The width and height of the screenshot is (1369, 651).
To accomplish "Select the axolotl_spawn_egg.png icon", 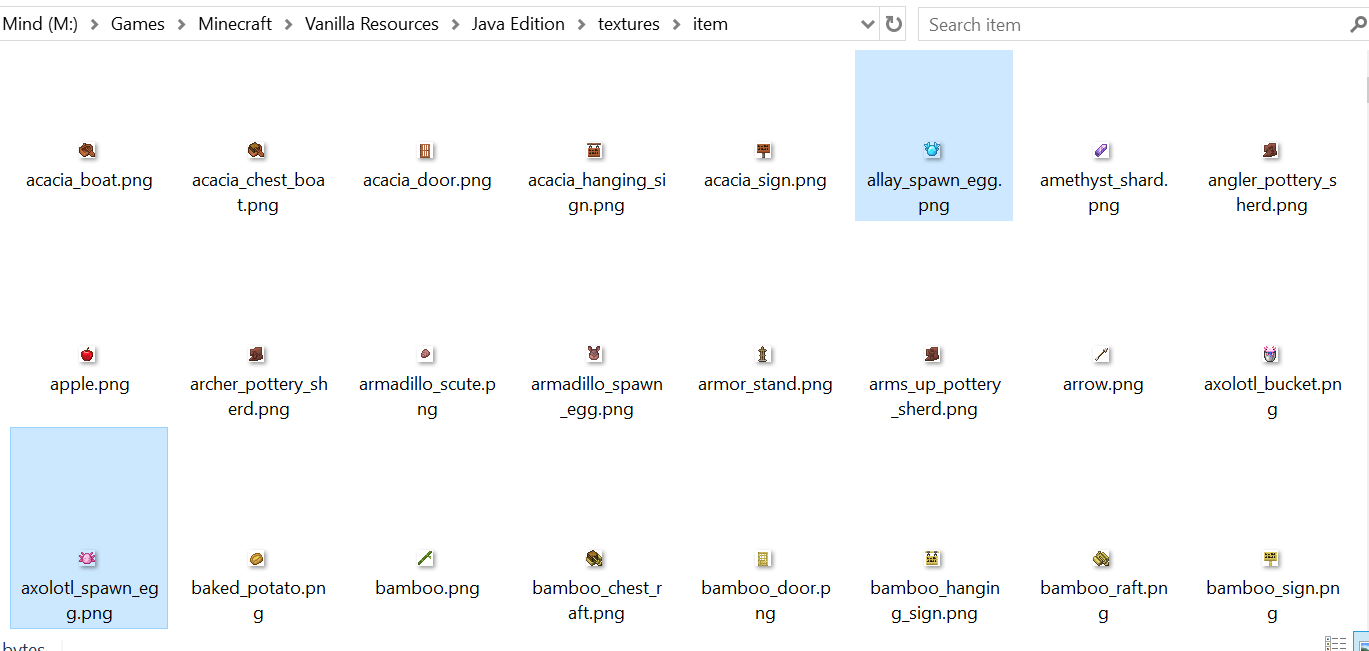I will point(88,558).
